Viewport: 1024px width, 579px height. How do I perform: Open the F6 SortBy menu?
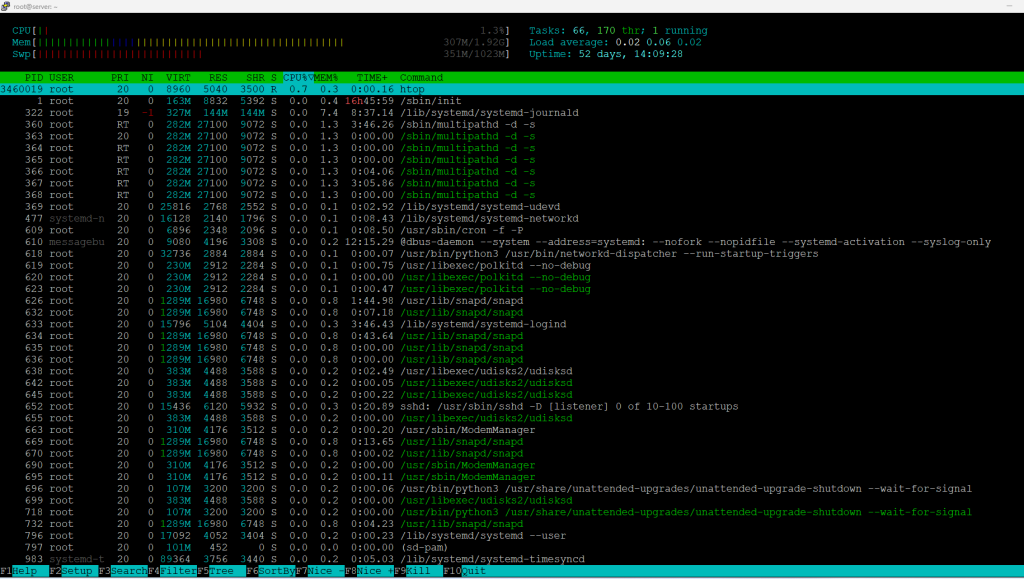[269, 572]
